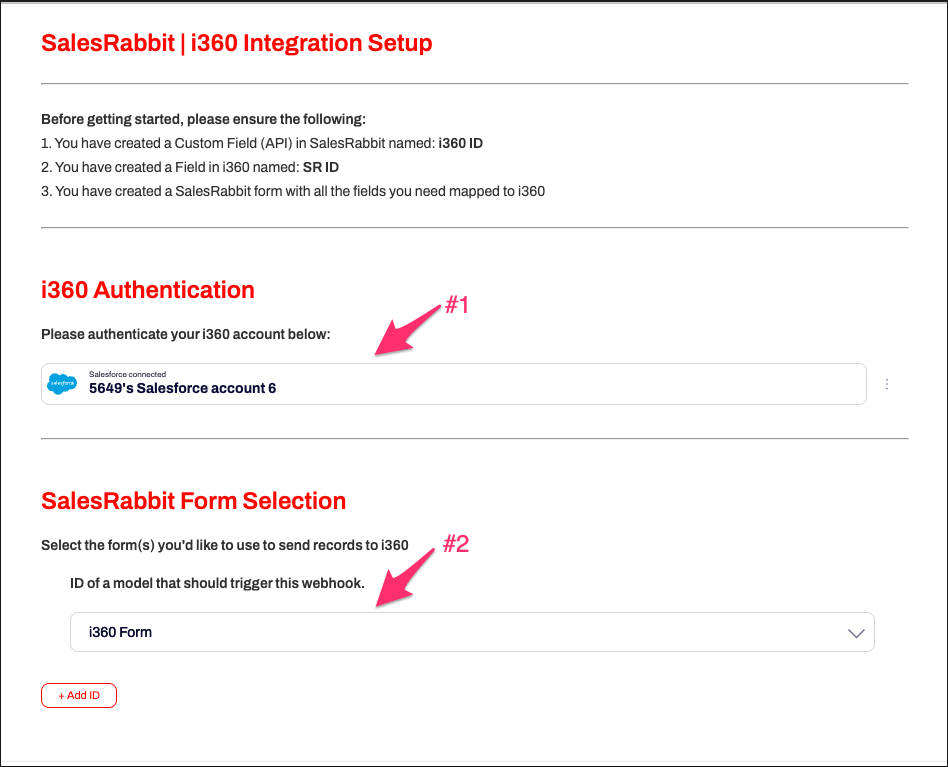
Task: Click the pink "#2" annotation label
Action: [456, 545]
